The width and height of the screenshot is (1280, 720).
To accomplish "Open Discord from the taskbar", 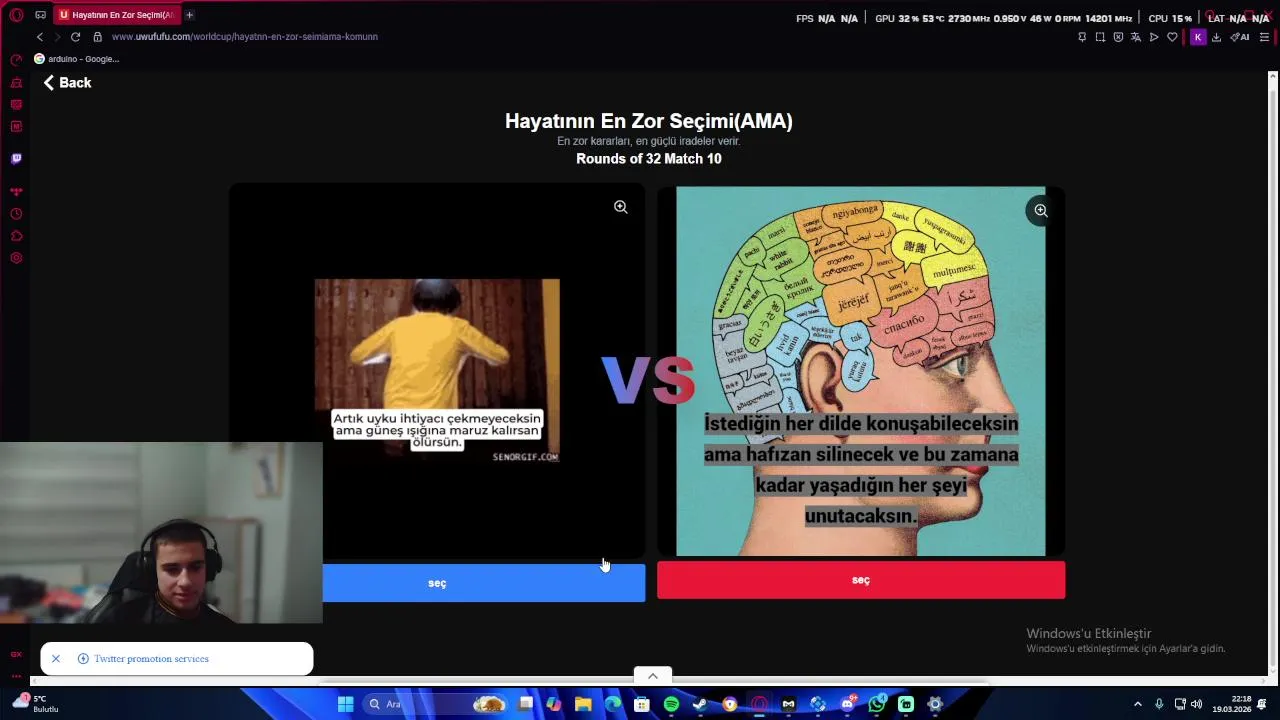I will 847,704.
